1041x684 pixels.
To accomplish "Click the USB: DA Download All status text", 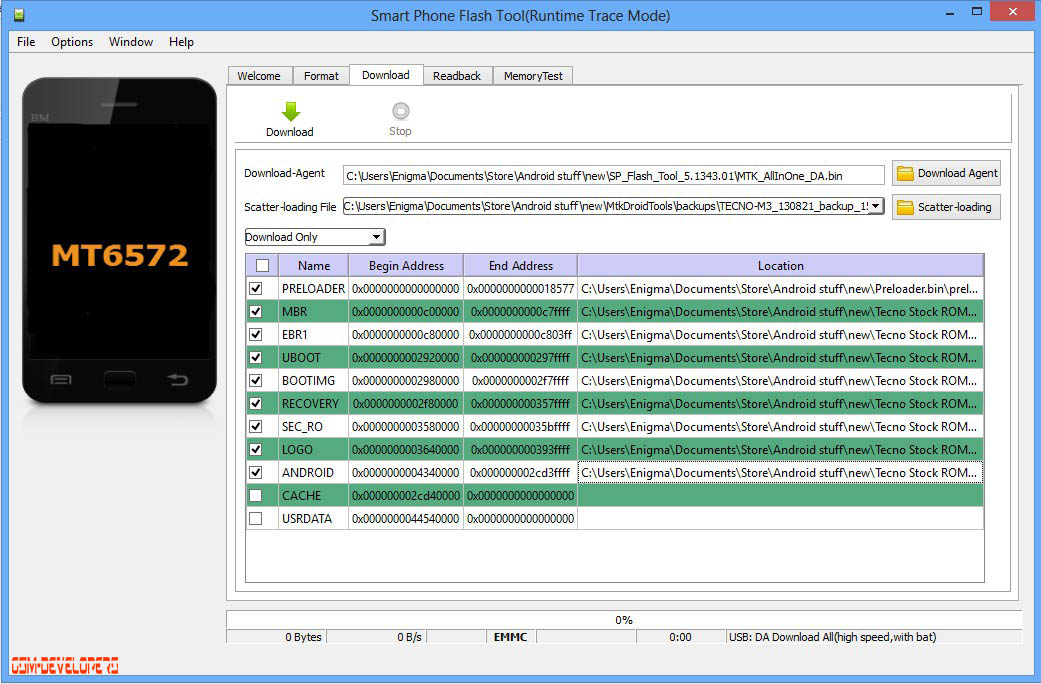I will click(833, 637).
